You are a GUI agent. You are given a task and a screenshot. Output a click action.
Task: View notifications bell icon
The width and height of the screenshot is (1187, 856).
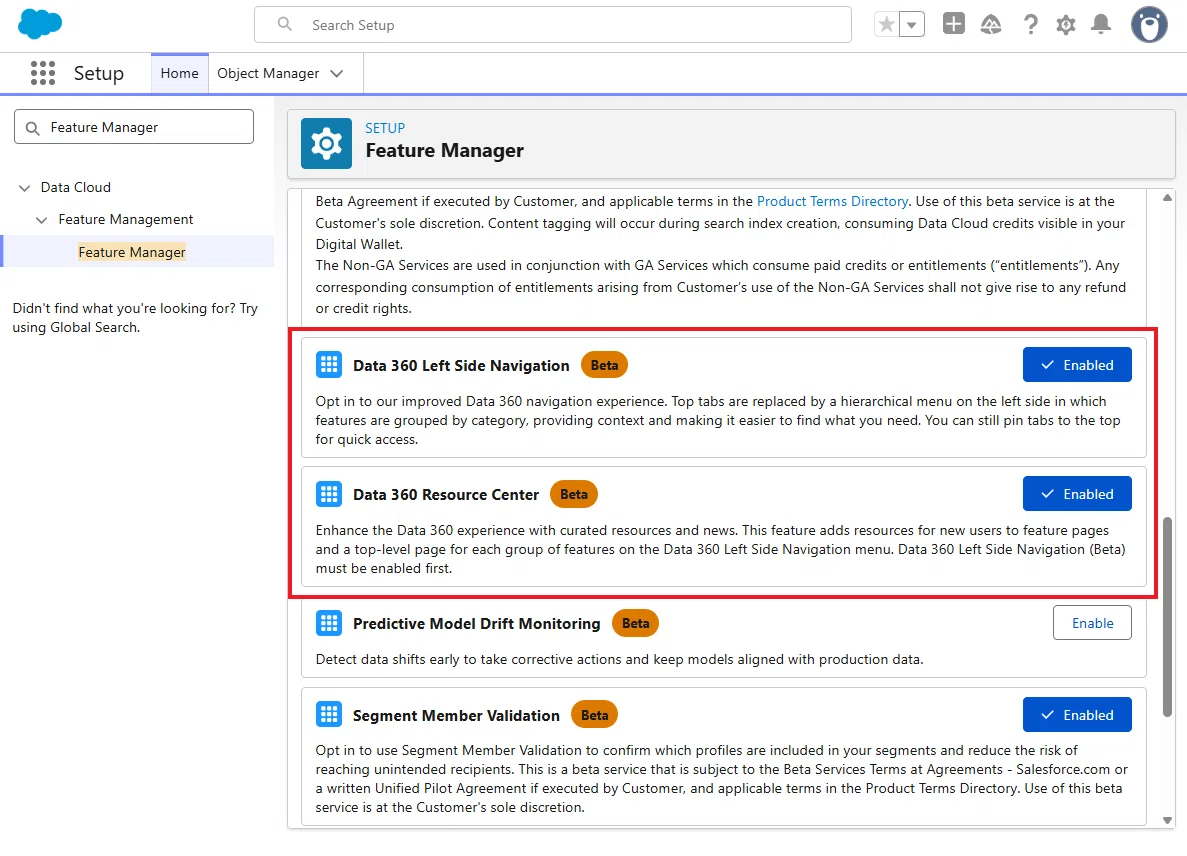(x=1101, y=24)
